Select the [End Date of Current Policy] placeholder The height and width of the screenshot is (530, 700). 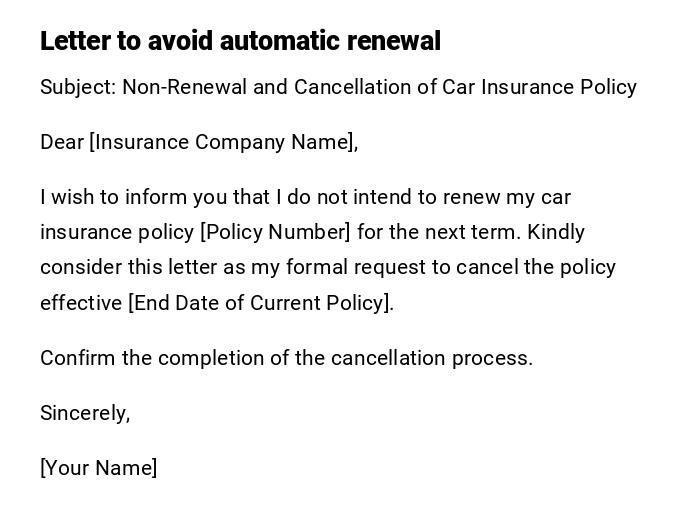tap(260, 303)
